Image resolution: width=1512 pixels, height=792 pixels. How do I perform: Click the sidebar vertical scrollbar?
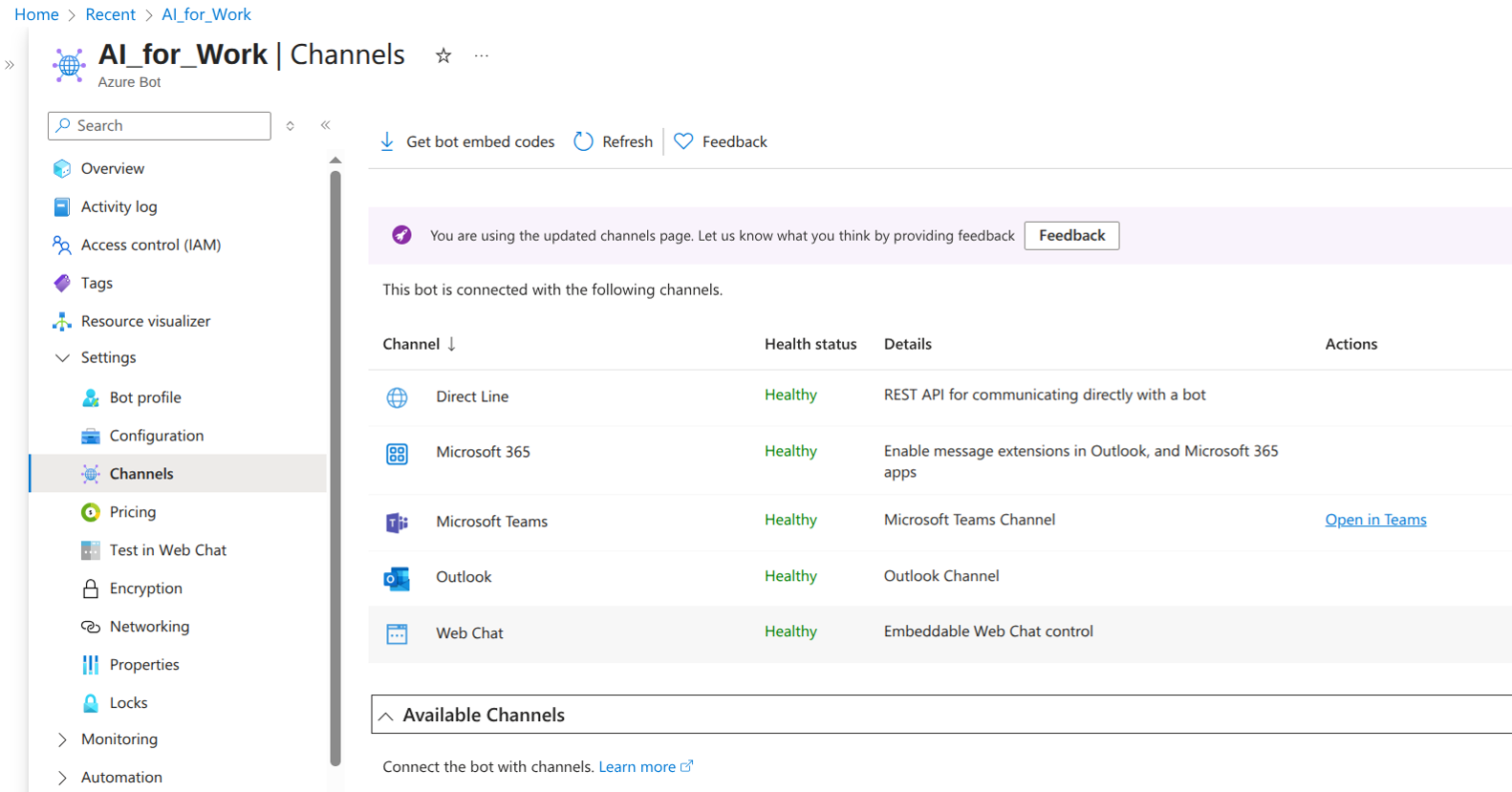coord(335,468)
